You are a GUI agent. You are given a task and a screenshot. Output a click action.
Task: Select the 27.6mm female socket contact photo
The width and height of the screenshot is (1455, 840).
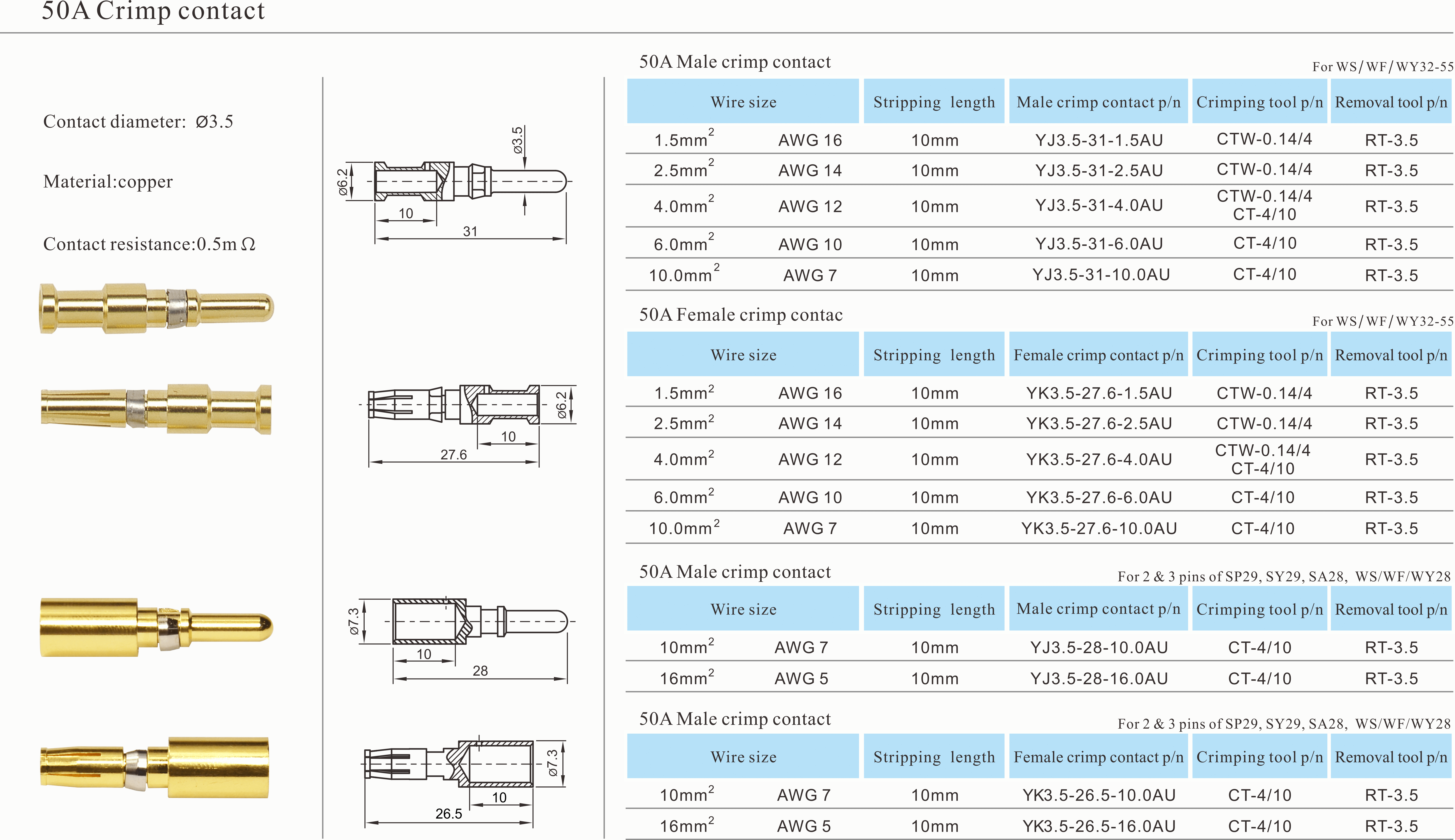(x=156, y=409)
